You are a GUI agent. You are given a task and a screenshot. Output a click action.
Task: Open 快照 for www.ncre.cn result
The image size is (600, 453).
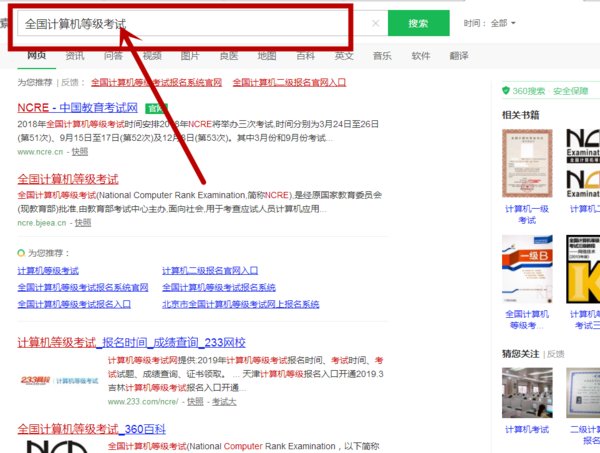click(x=80, y=152)
